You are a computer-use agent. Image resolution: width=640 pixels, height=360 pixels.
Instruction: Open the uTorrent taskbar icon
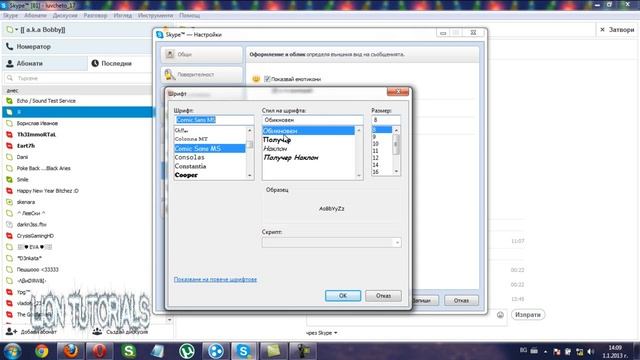[187, 351]
